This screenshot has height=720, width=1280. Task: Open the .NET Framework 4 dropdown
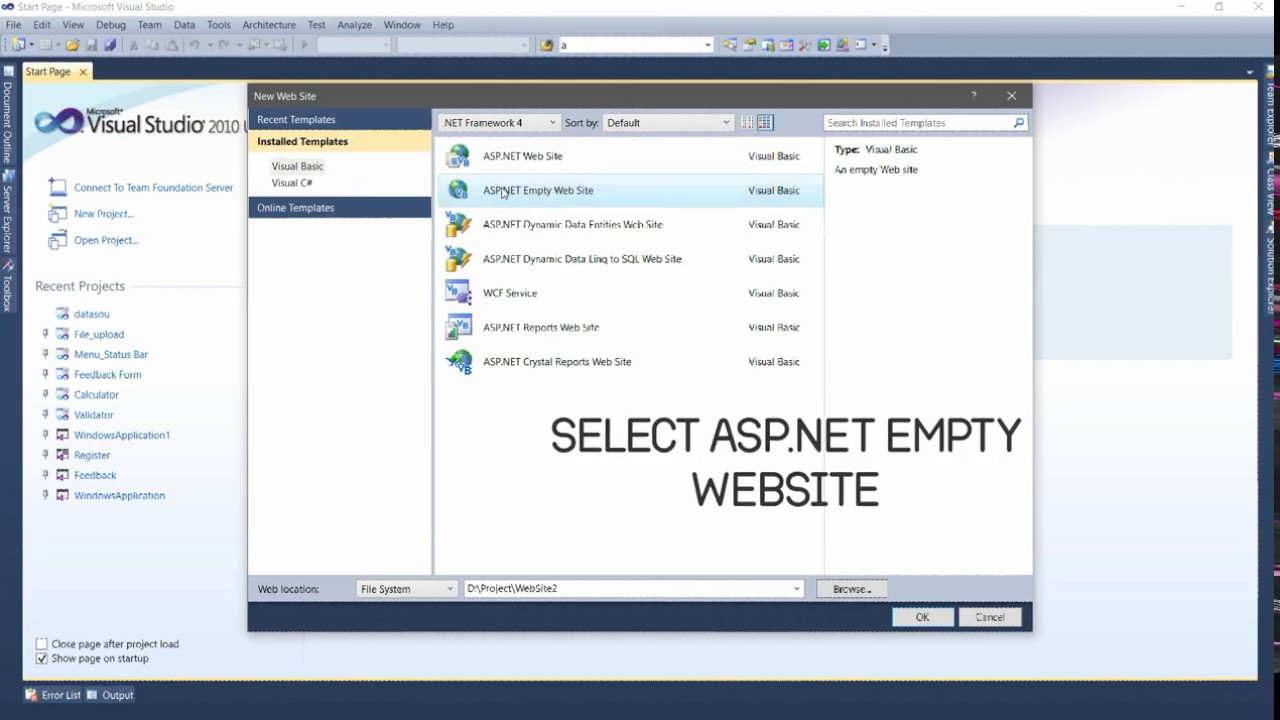(x=551, y=123)
